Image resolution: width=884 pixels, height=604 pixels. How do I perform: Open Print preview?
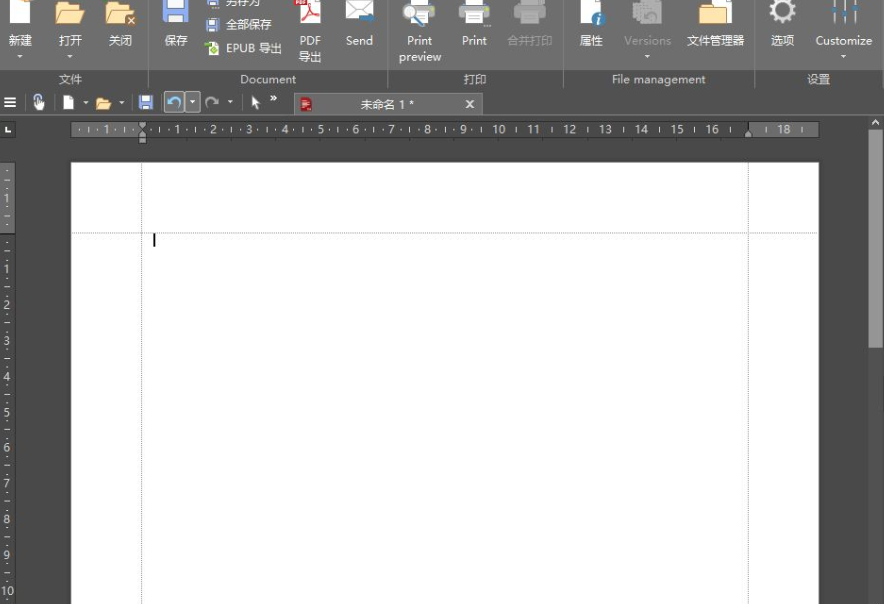click(419, 30)
